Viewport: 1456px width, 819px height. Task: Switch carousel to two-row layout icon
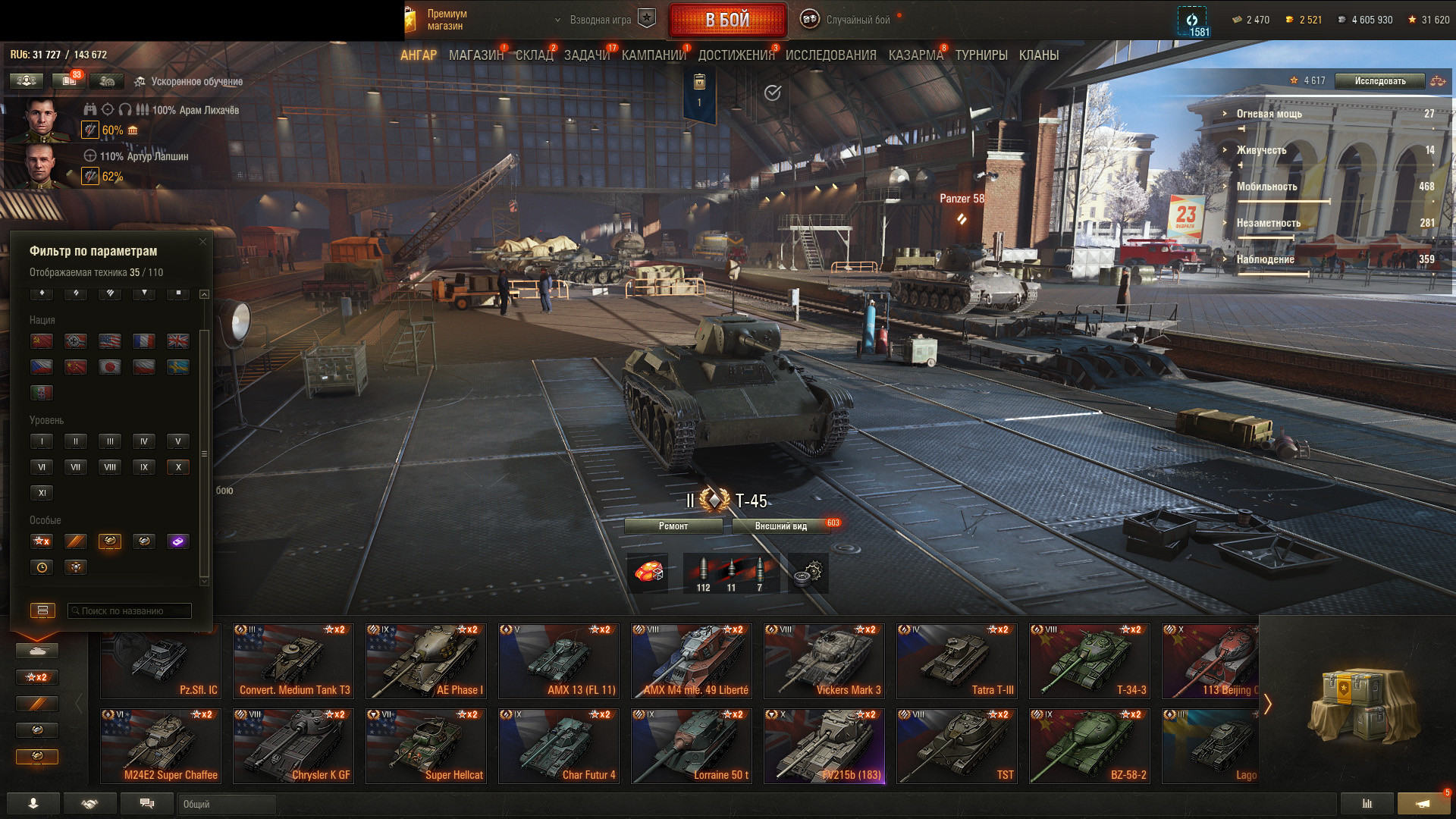click(42, 610)
